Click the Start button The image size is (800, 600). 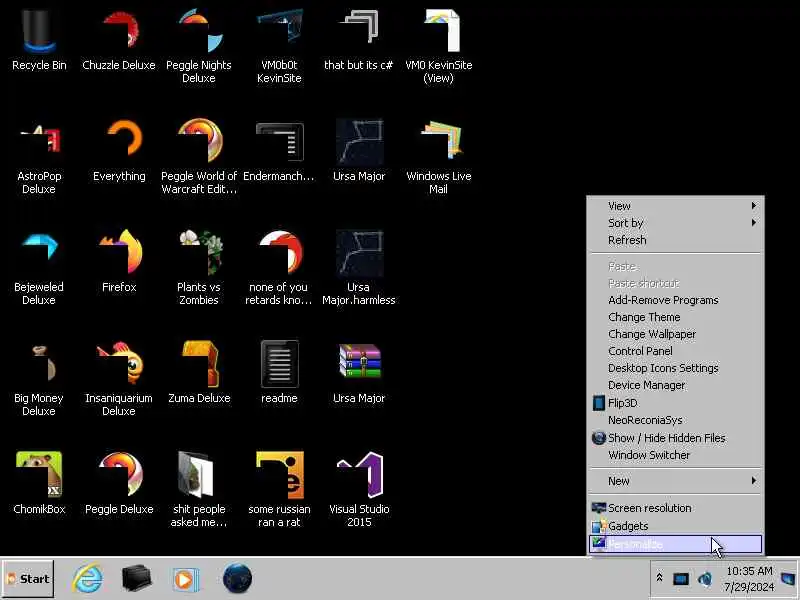28,579
